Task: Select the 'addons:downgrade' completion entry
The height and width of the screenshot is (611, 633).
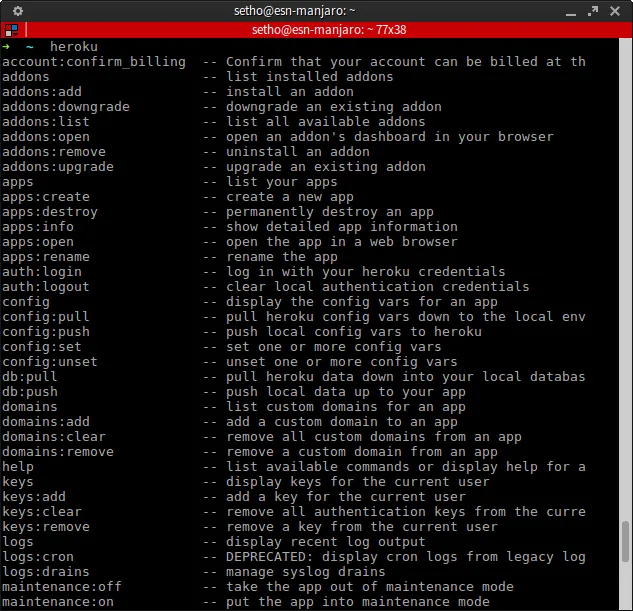Action: [66, 107]
